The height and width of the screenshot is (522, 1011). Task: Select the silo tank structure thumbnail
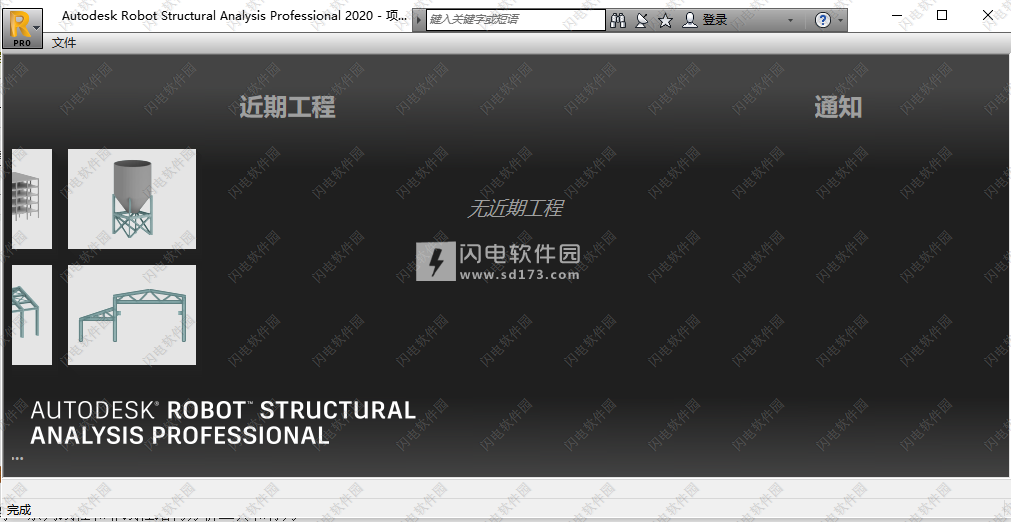click(x=132, y=199)
